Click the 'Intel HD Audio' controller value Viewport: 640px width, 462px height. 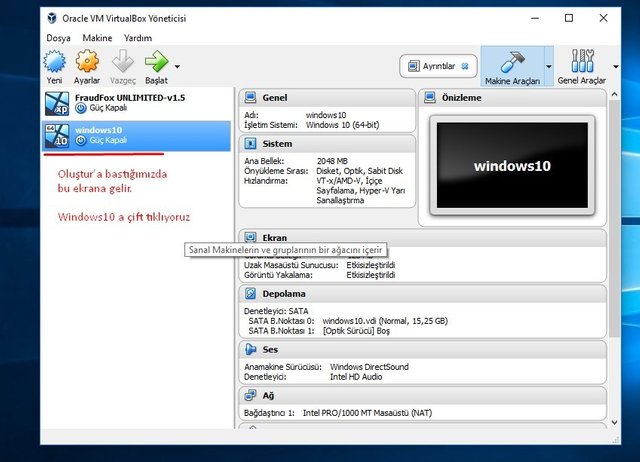(356, 377)
